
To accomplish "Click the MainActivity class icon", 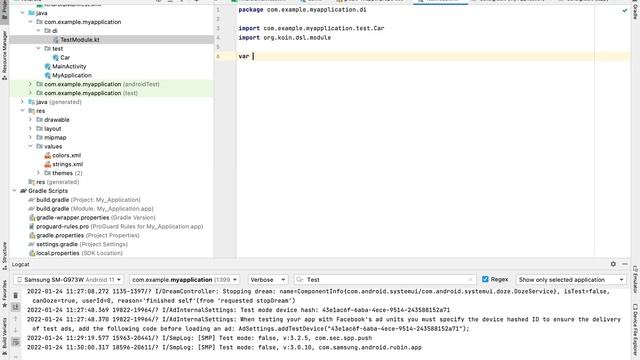I will [x=48, y=67].
